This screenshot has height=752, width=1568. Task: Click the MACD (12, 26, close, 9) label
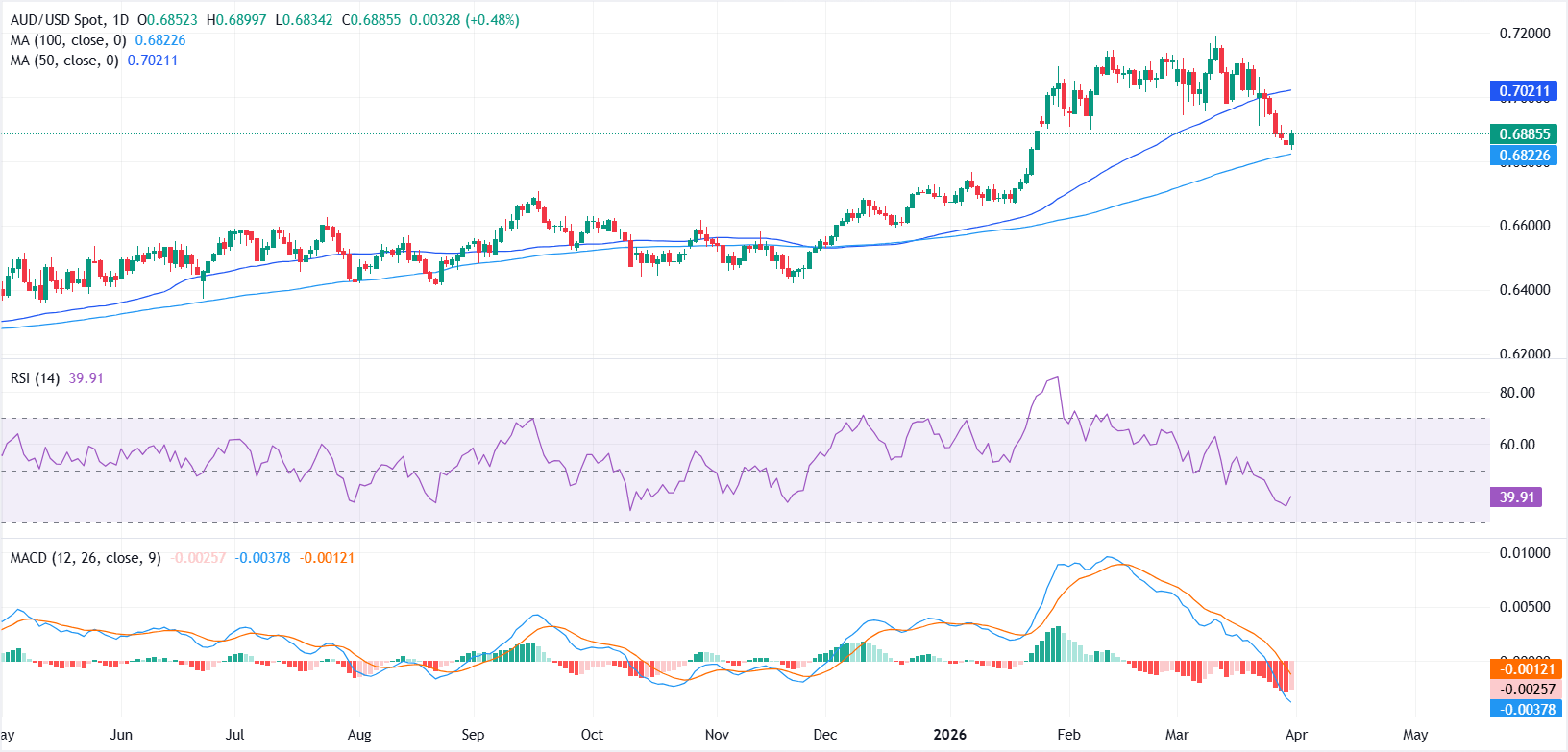pos(86,558)
